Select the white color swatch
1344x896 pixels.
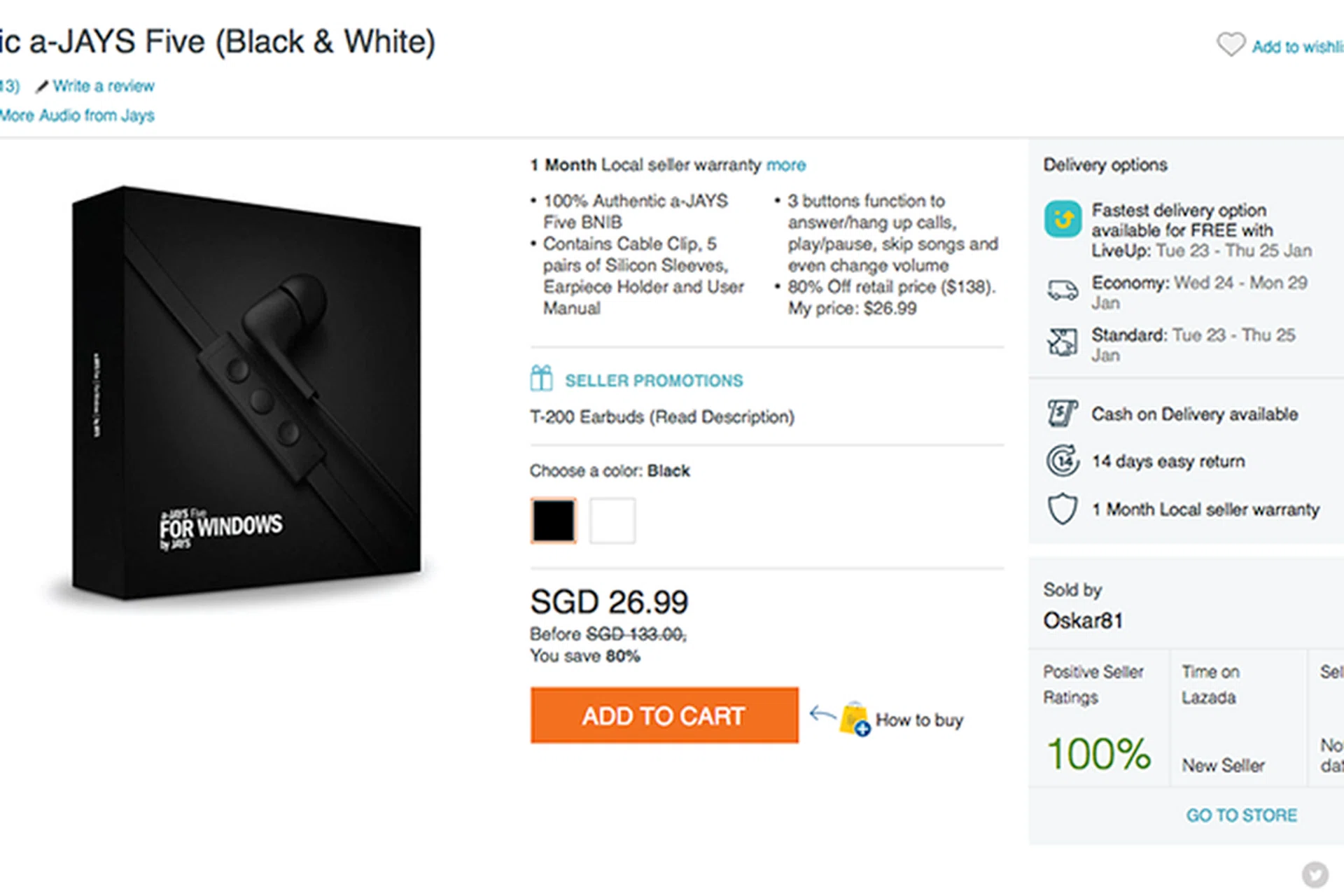612,521
